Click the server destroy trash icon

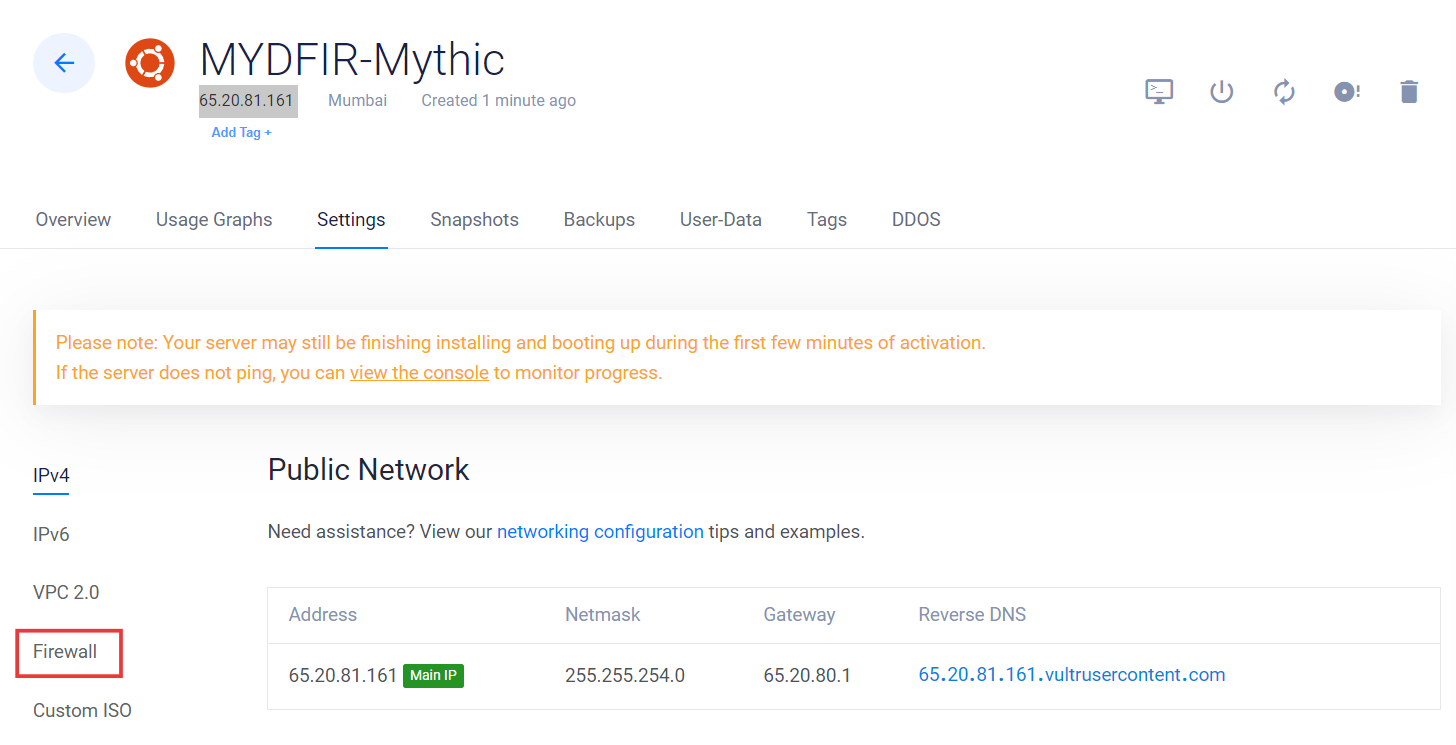click(1409, 92)
